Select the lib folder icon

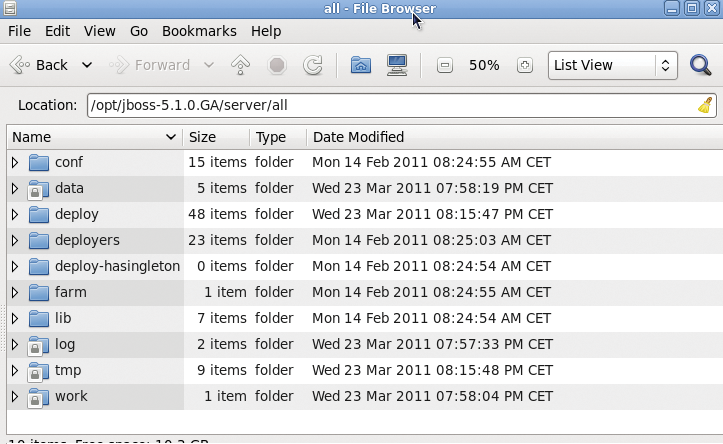click(x=38, y=318)
